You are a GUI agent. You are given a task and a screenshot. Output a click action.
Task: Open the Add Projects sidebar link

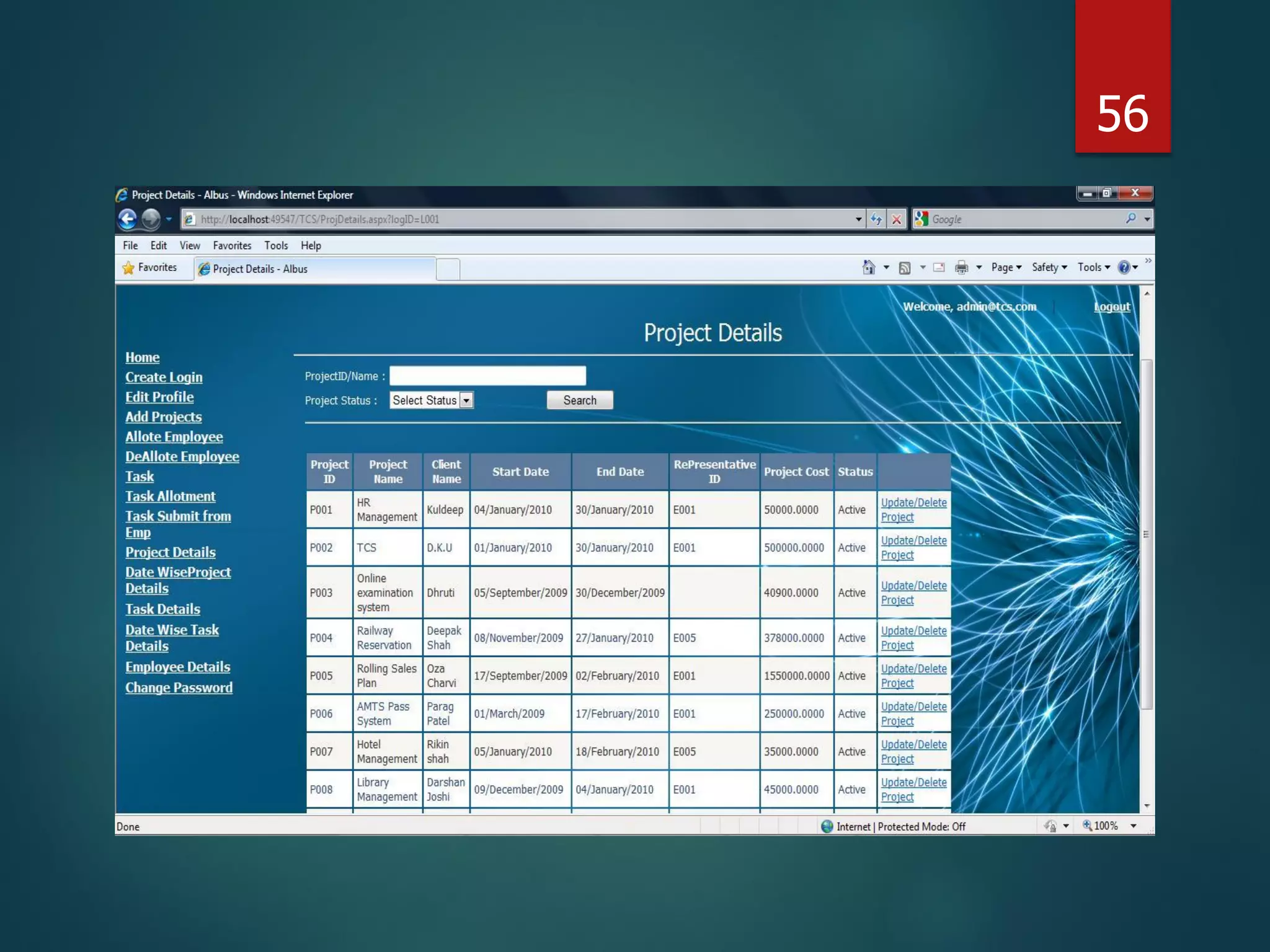click(x=164, y=417)
